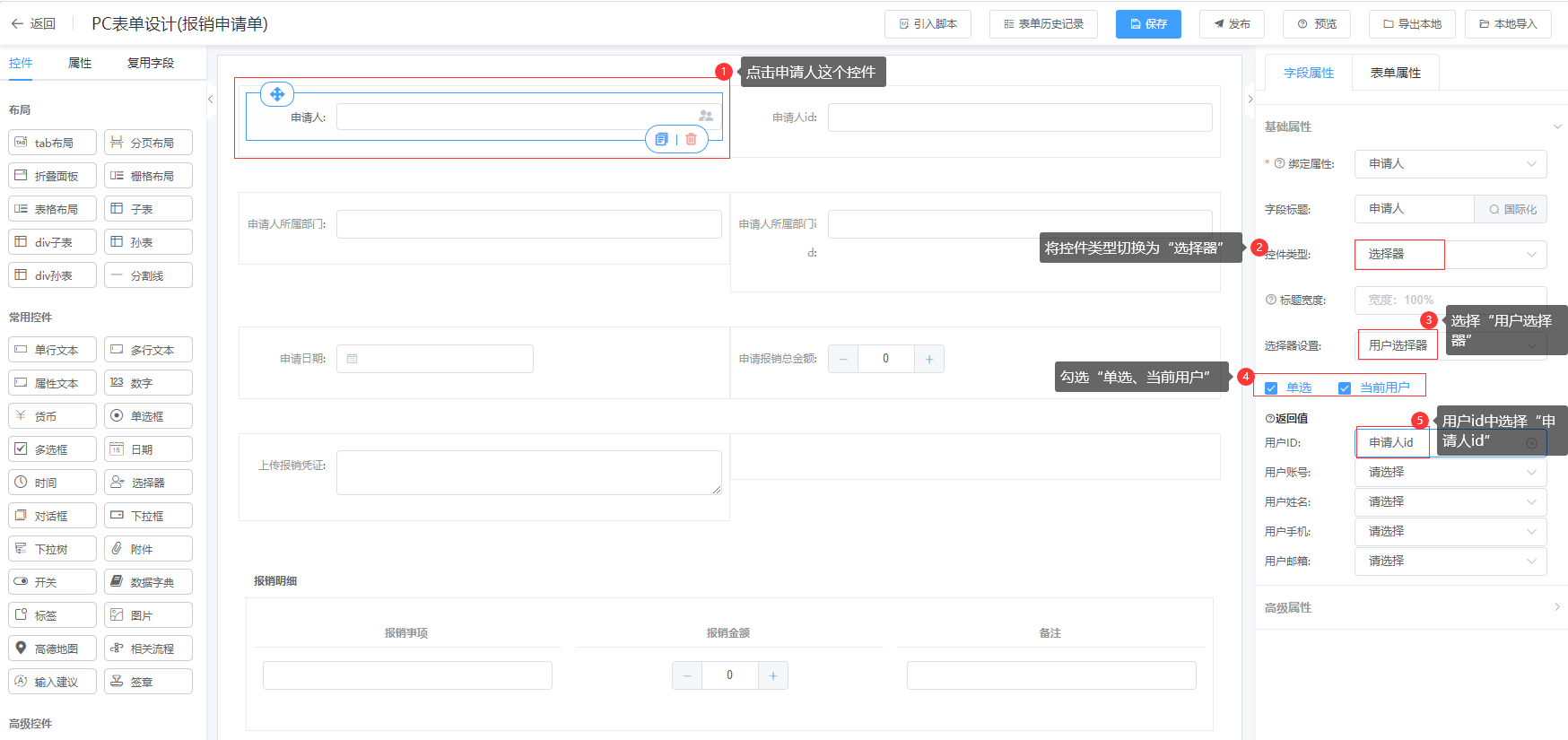Click the copy icon on 申请人 control
Image resolution: width=1568 pixels, height=740 pixels.
pyautogui.click(x=662, y=139)
